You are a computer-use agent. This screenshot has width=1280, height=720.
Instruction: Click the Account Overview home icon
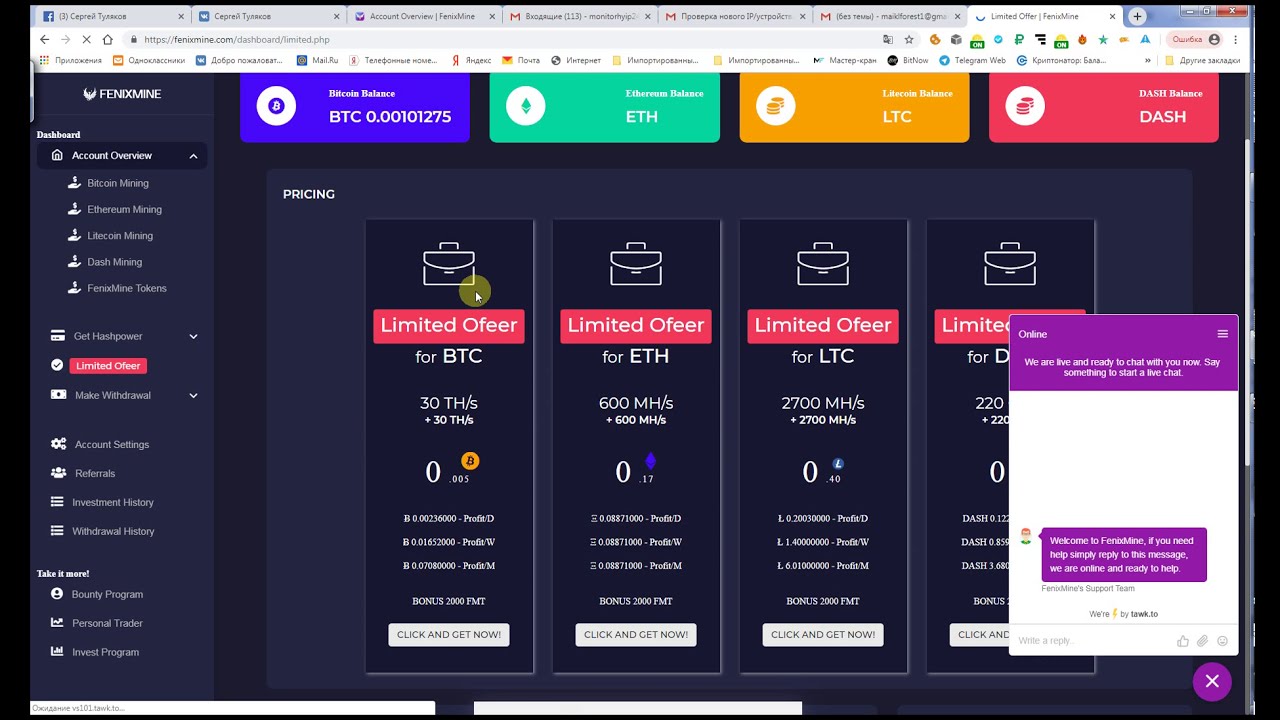pyautogui.click(x=57, y=155)
